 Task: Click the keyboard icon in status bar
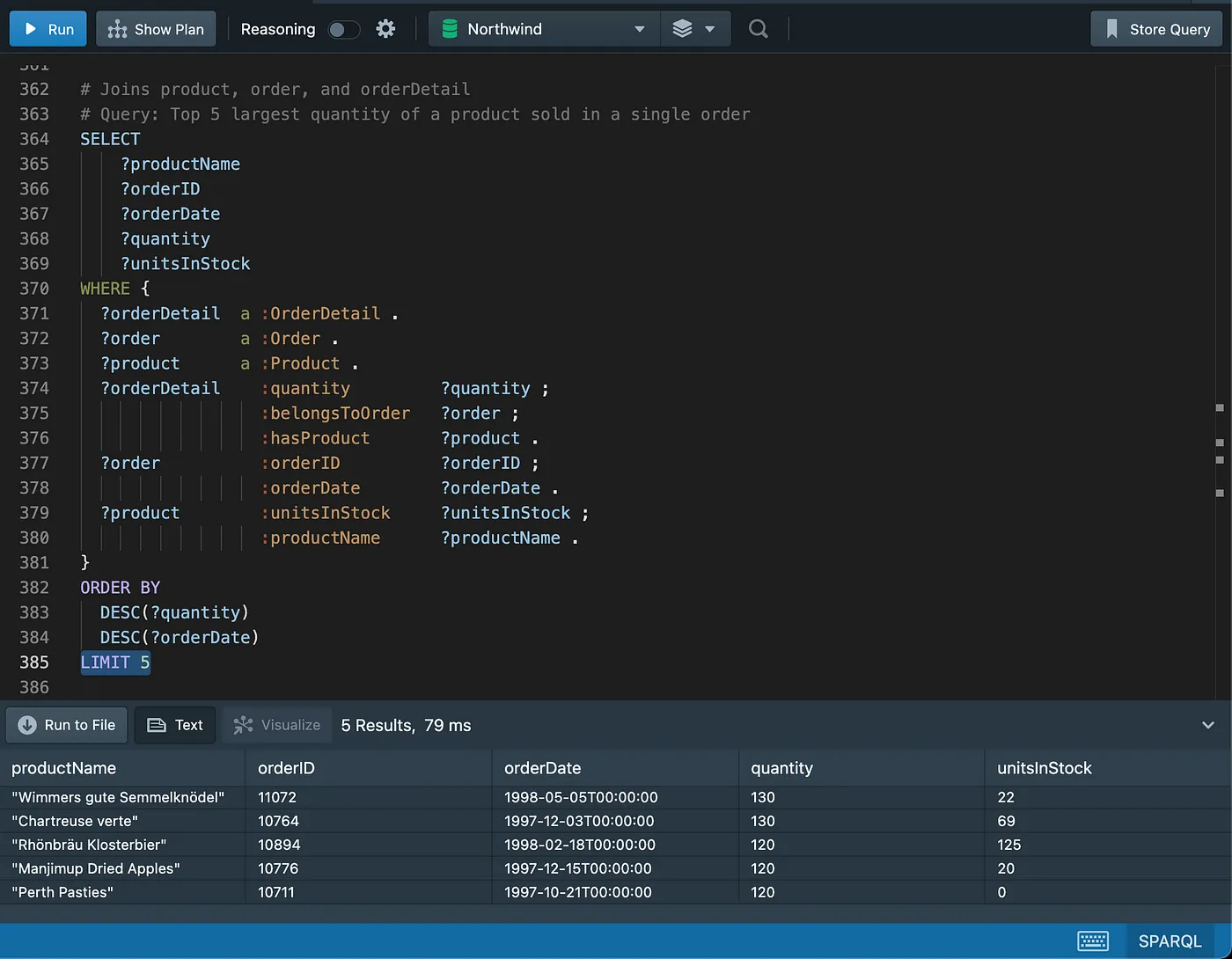coord(1093,941)
